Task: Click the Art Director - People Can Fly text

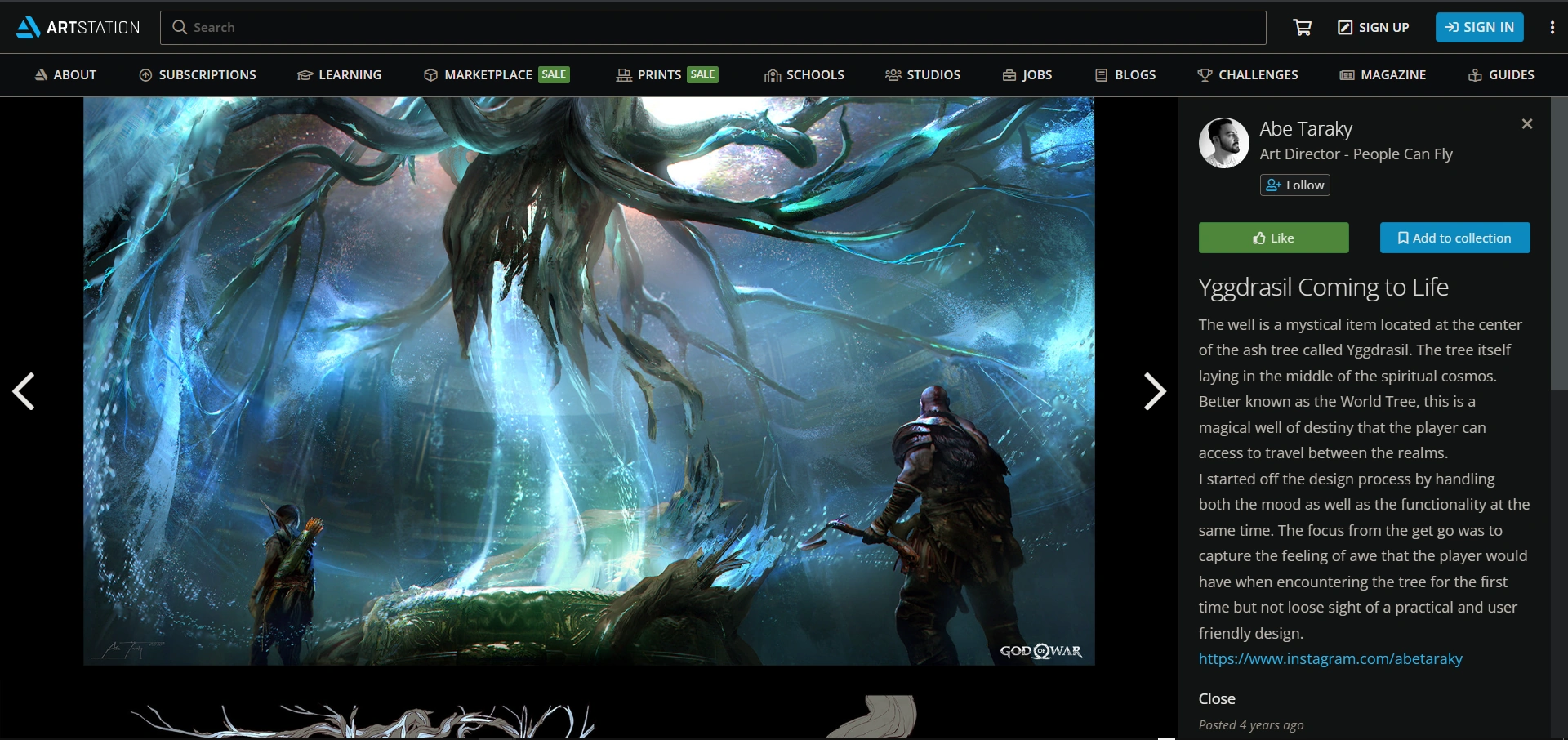Action: pos(1356,154)
